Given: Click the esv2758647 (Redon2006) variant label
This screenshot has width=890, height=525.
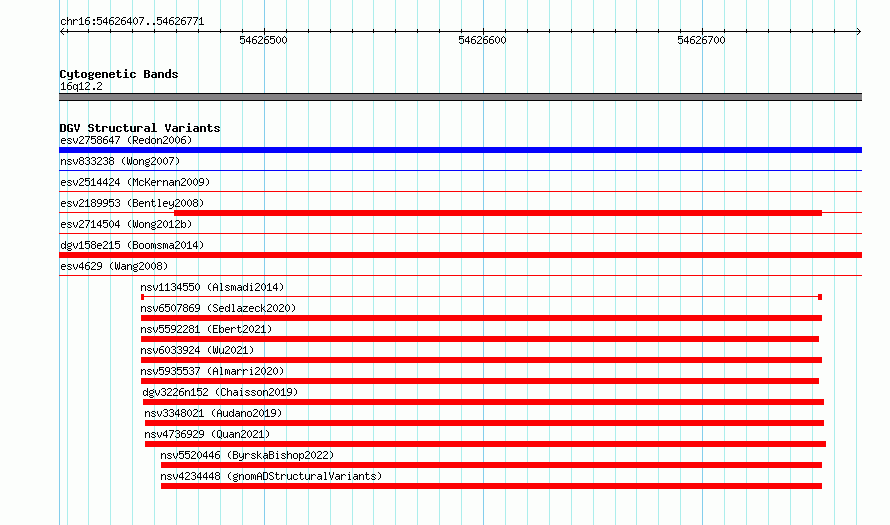Looking at the screenshot, I should [126, 140].
